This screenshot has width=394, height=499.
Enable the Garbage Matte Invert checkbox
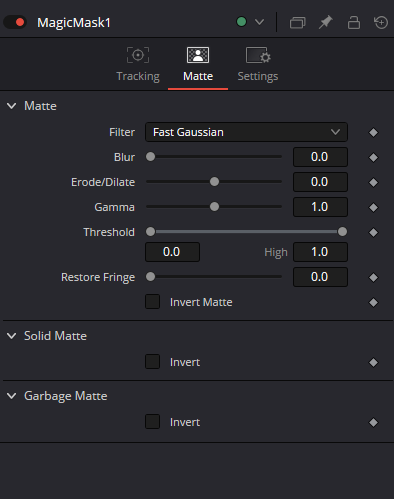pyautogui.click(x=152, y=422)
